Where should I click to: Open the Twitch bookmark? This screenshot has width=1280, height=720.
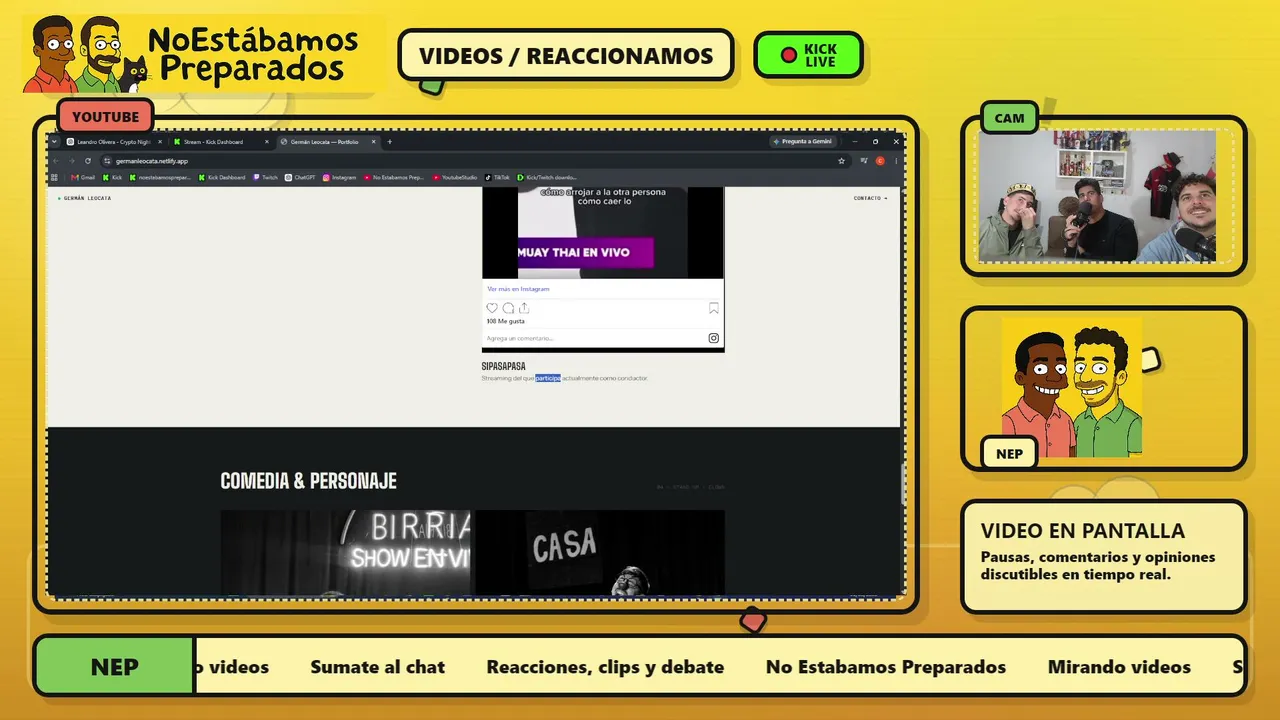(x=266, y=177)
